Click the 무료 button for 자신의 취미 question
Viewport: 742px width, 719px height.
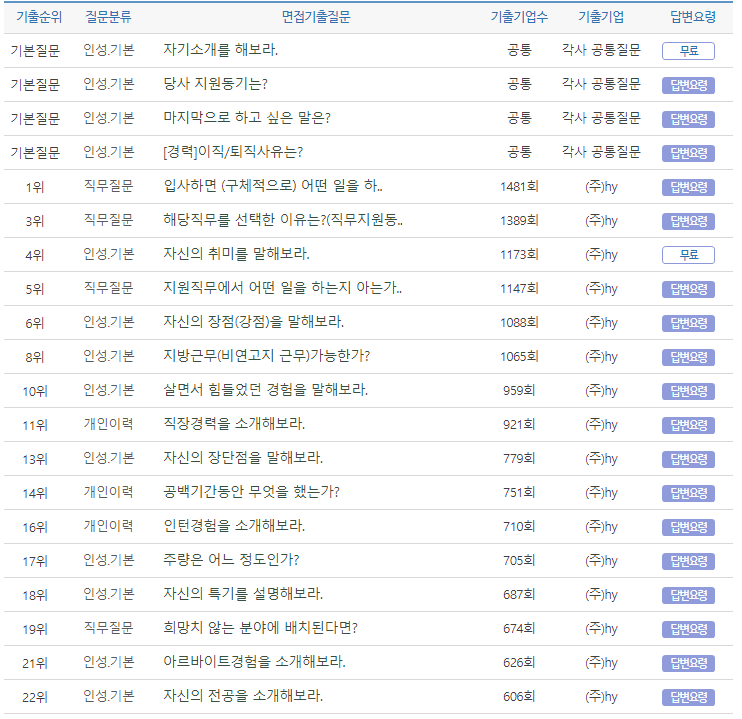point(688,255)
